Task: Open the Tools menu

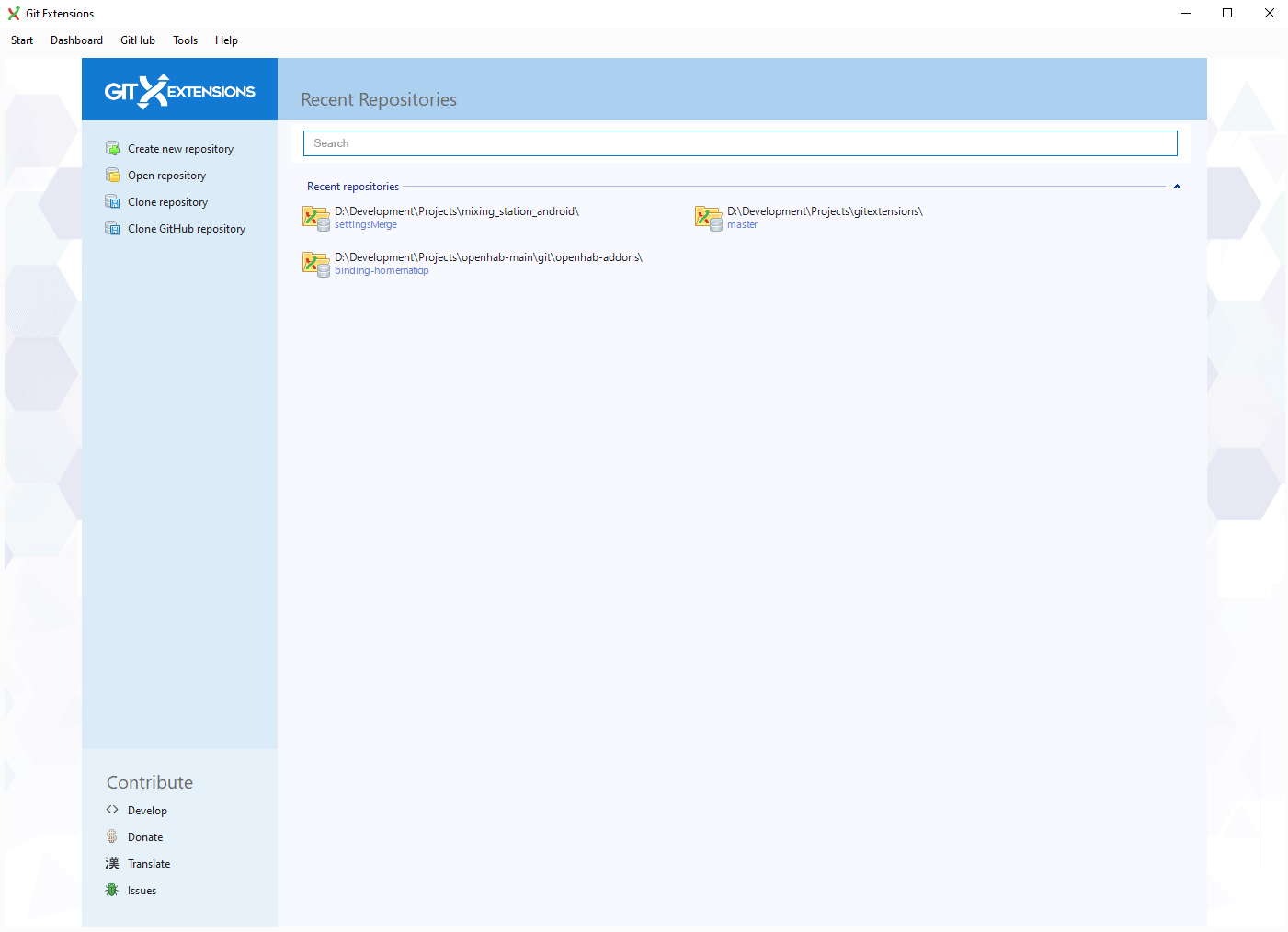Action: pyautogui.click(x=185, y=40)
